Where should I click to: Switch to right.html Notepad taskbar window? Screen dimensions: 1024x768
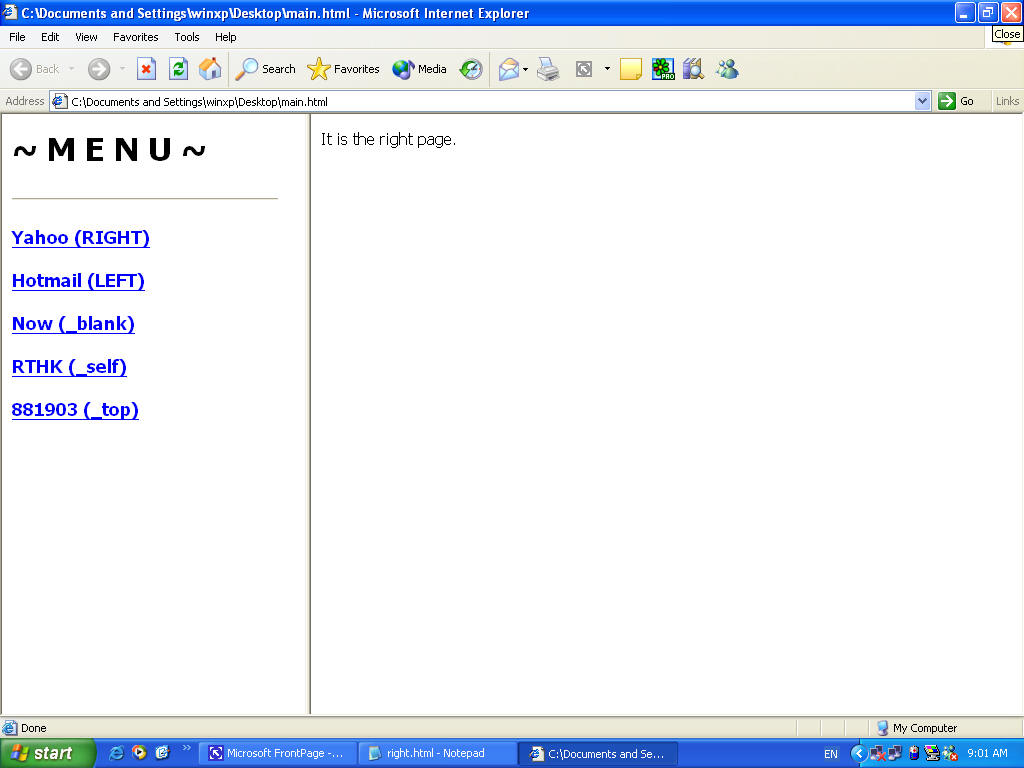coord(438,754)
